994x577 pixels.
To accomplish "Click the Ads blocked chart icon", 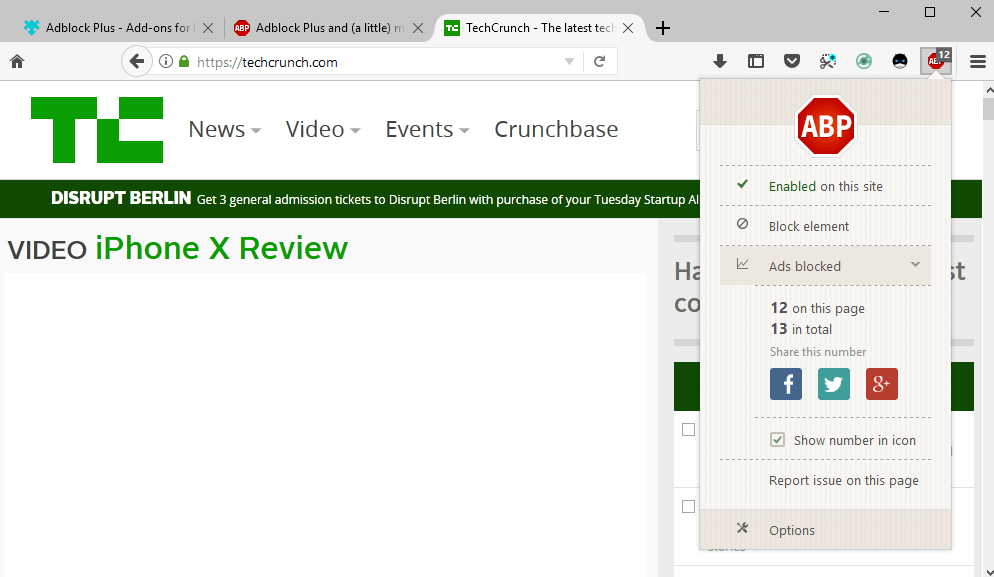I will (742, 264).
